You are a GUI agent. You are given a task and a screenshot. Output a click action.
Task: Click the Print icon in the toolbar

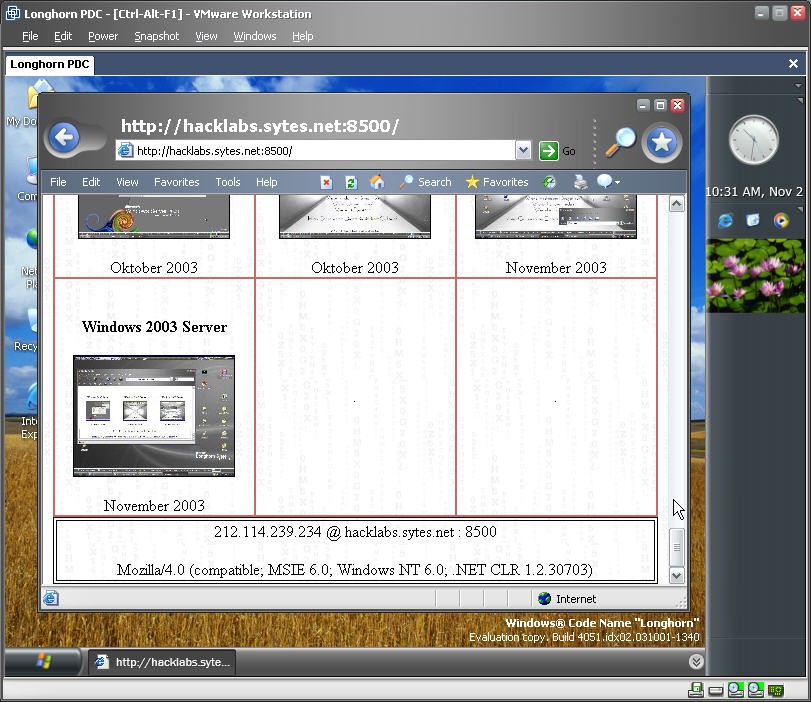coord(580,182)
